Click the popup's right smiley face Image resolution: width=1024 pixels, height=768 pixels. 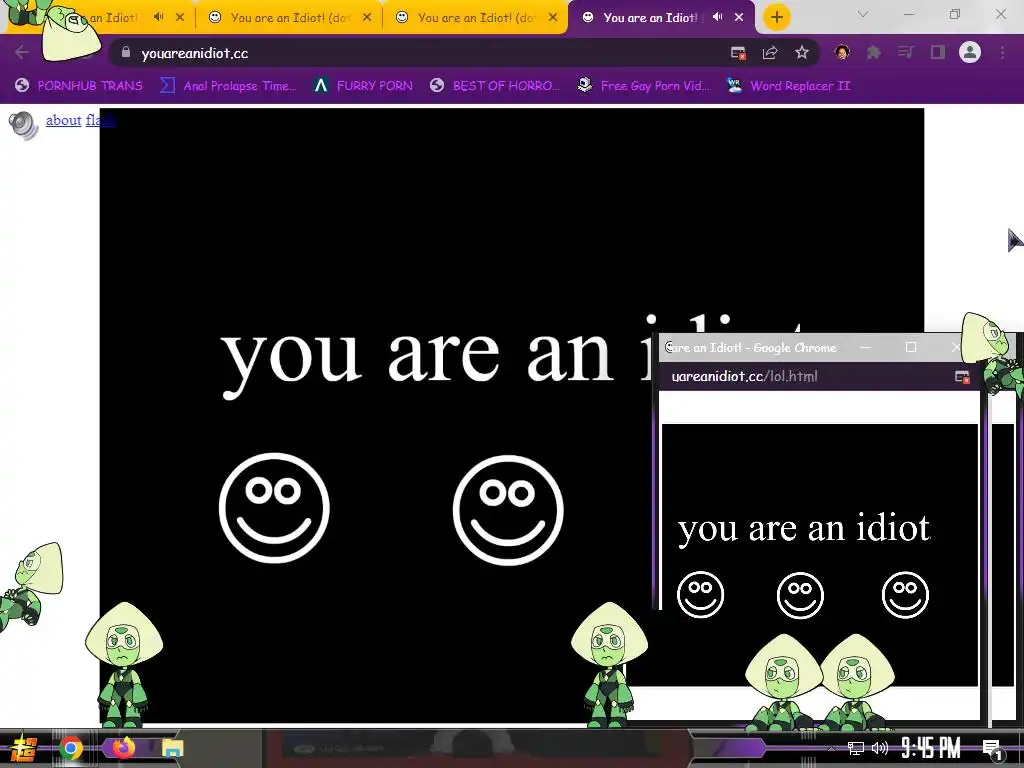point(905,594)
